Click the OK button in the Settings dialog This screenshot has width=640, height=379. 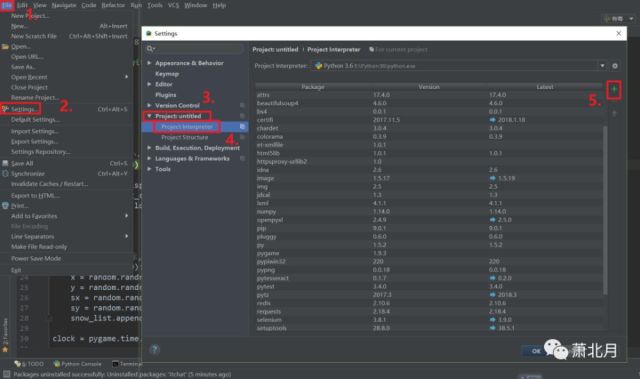(536, 351)
